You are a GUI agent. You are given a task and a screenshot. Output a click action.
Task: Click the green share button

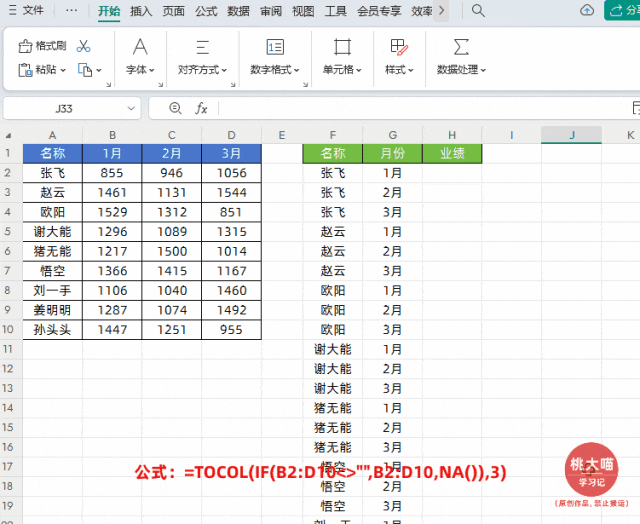click(x=622, y=11)
